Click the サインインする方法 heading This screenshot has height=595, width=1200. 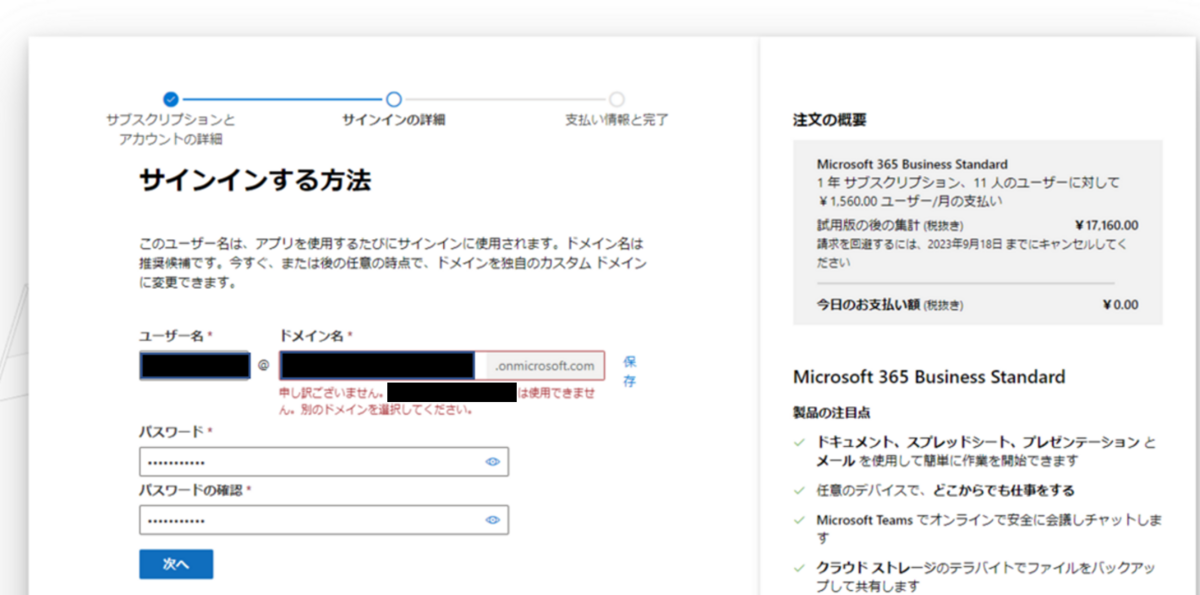point(255,181)
